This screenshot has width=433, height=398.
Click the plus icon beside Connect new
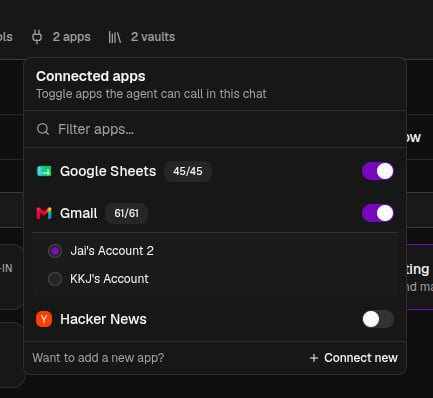point(314,358)
